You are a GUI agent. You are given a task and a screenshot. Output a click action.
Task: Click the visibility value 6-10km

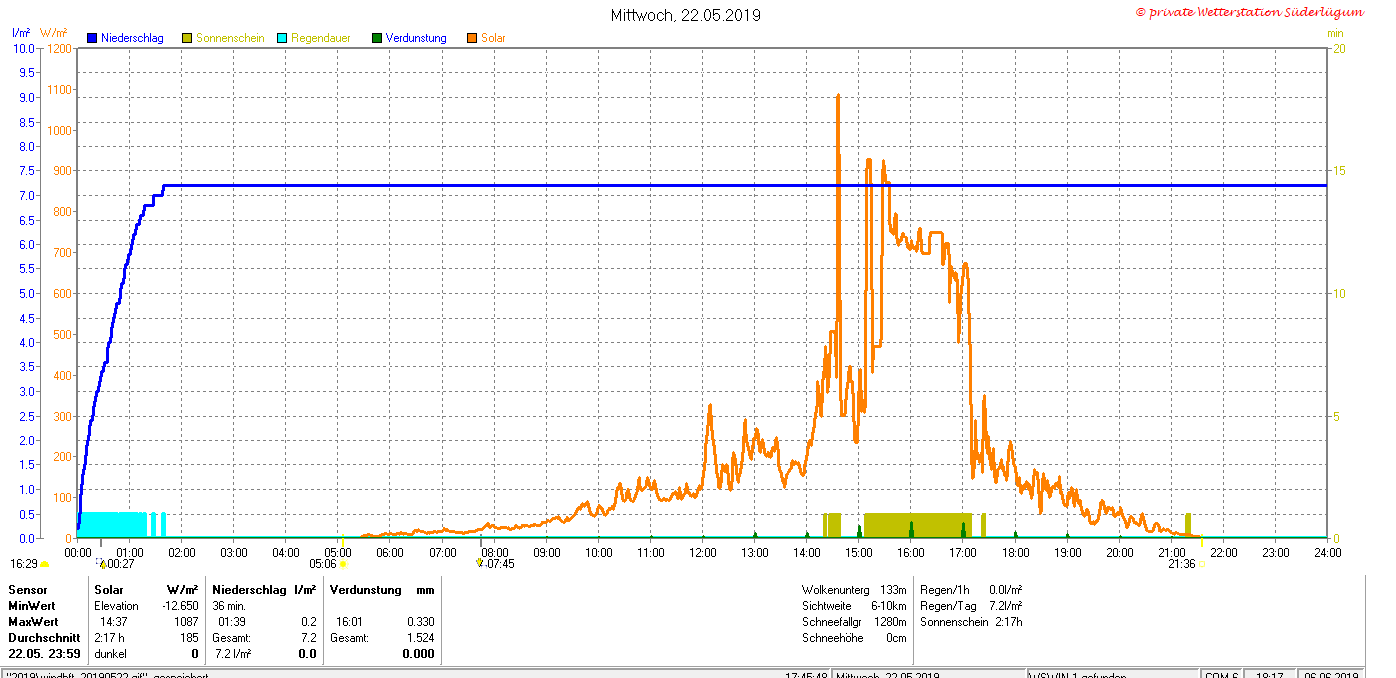[x=889, y=606]
